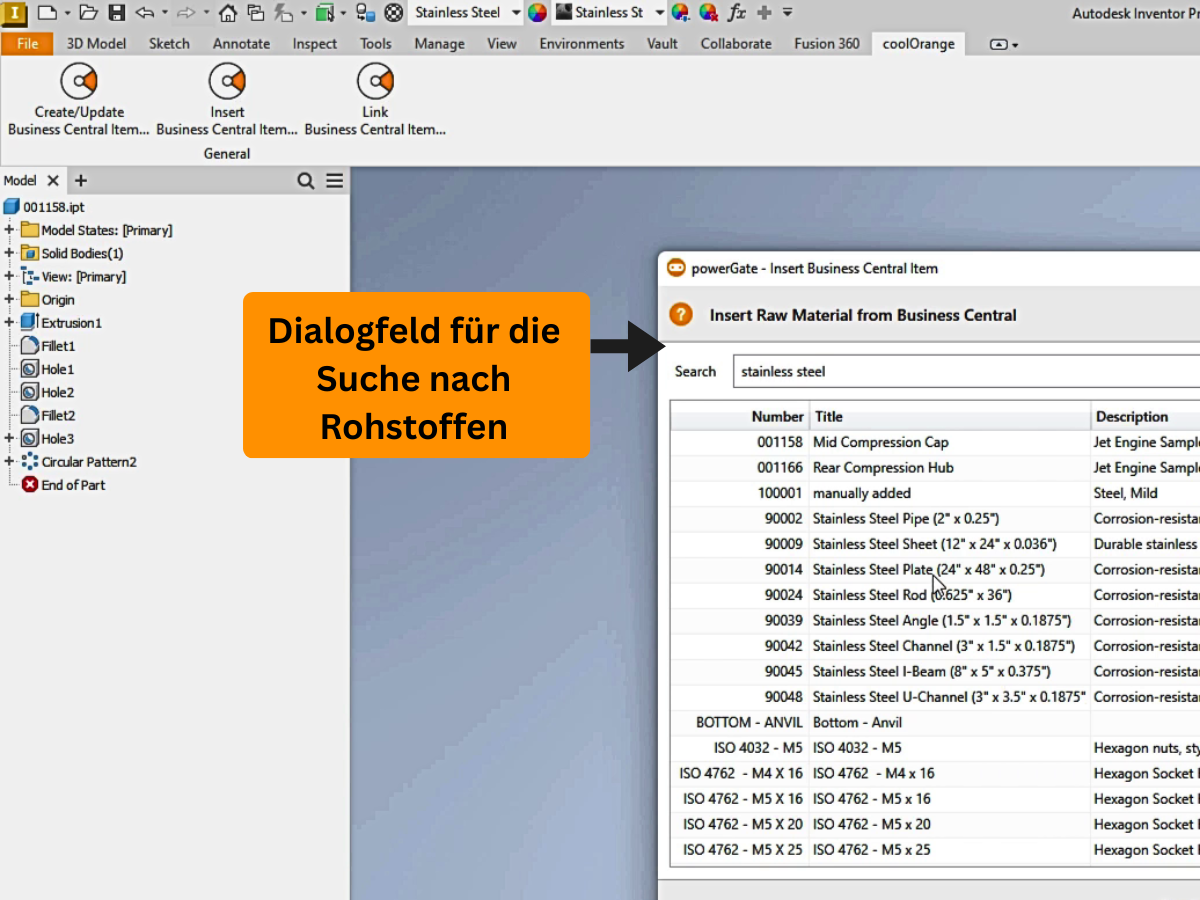Click the search magnifier in Model browser
Screen dimensions: 1200x900
(x=306, y=181)
